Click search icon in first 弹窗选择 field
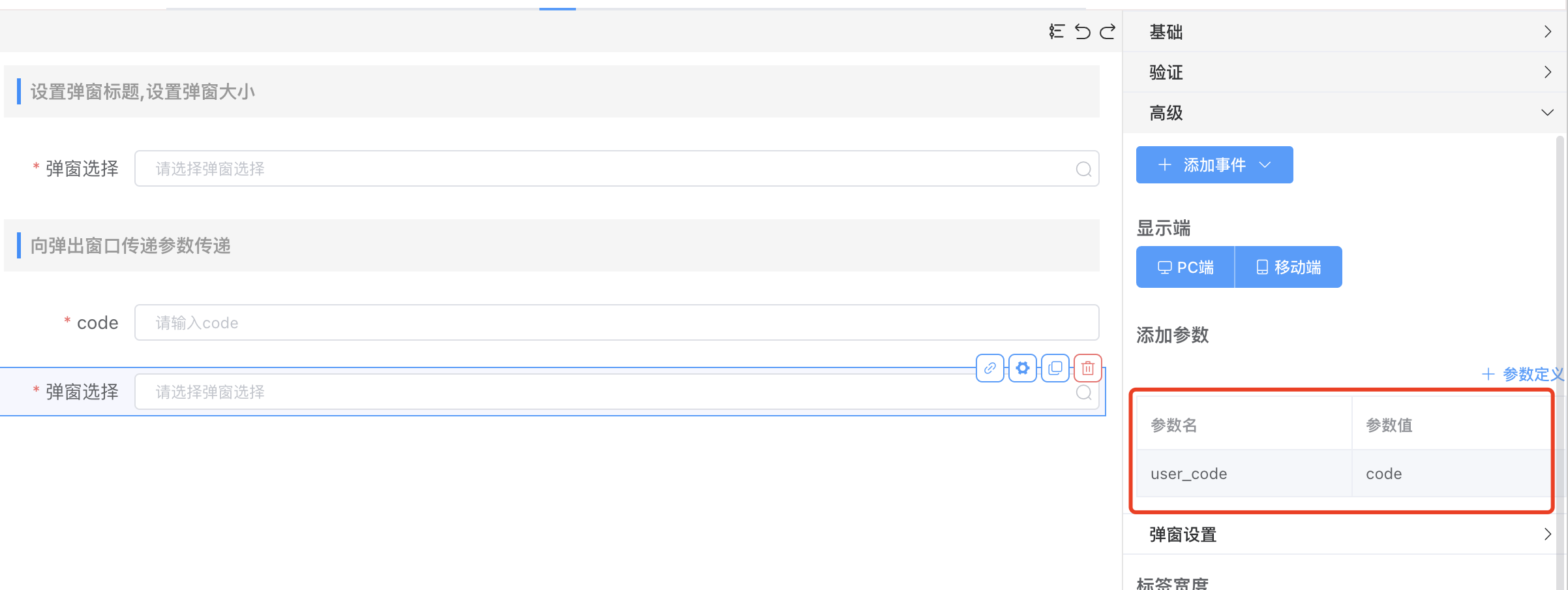Image resolution: width=1568 pixels, height=590 pixels. coord(1083,169)
